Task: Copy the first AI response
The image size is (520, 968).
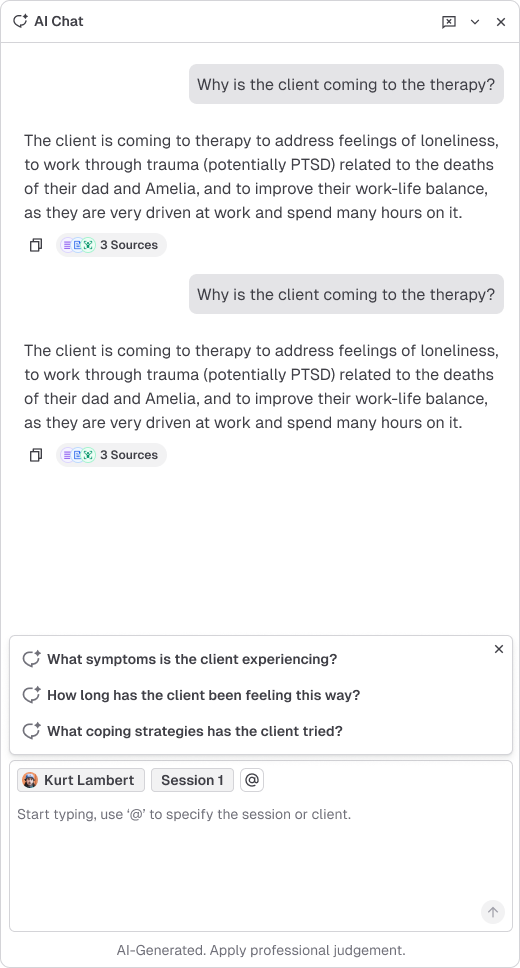Action: pos(36,245)
